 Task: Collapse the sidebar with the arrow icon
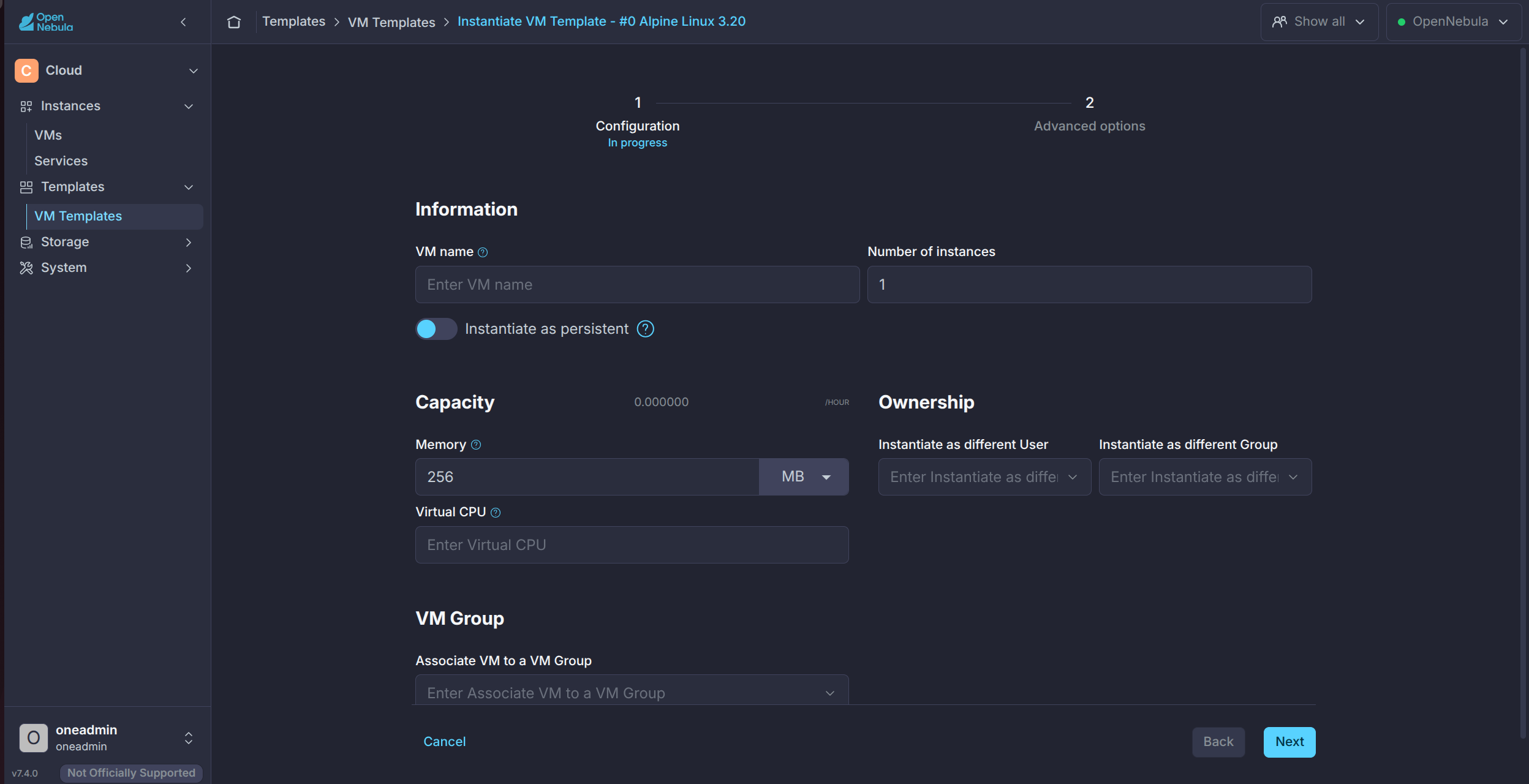[183, 22]
